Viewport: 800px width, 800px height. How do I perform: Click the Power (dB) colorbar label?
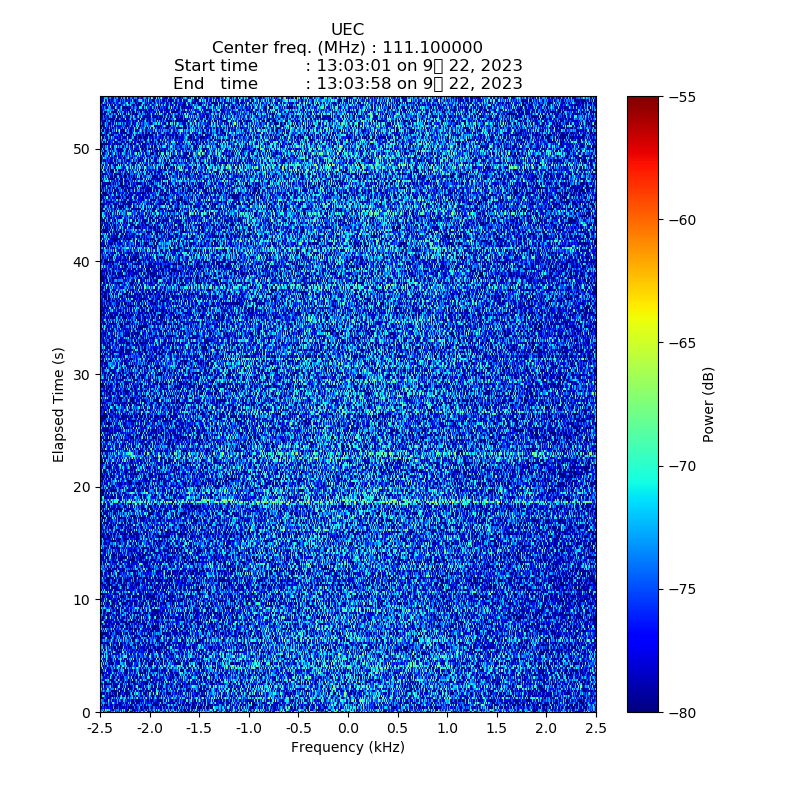[709, 404]
